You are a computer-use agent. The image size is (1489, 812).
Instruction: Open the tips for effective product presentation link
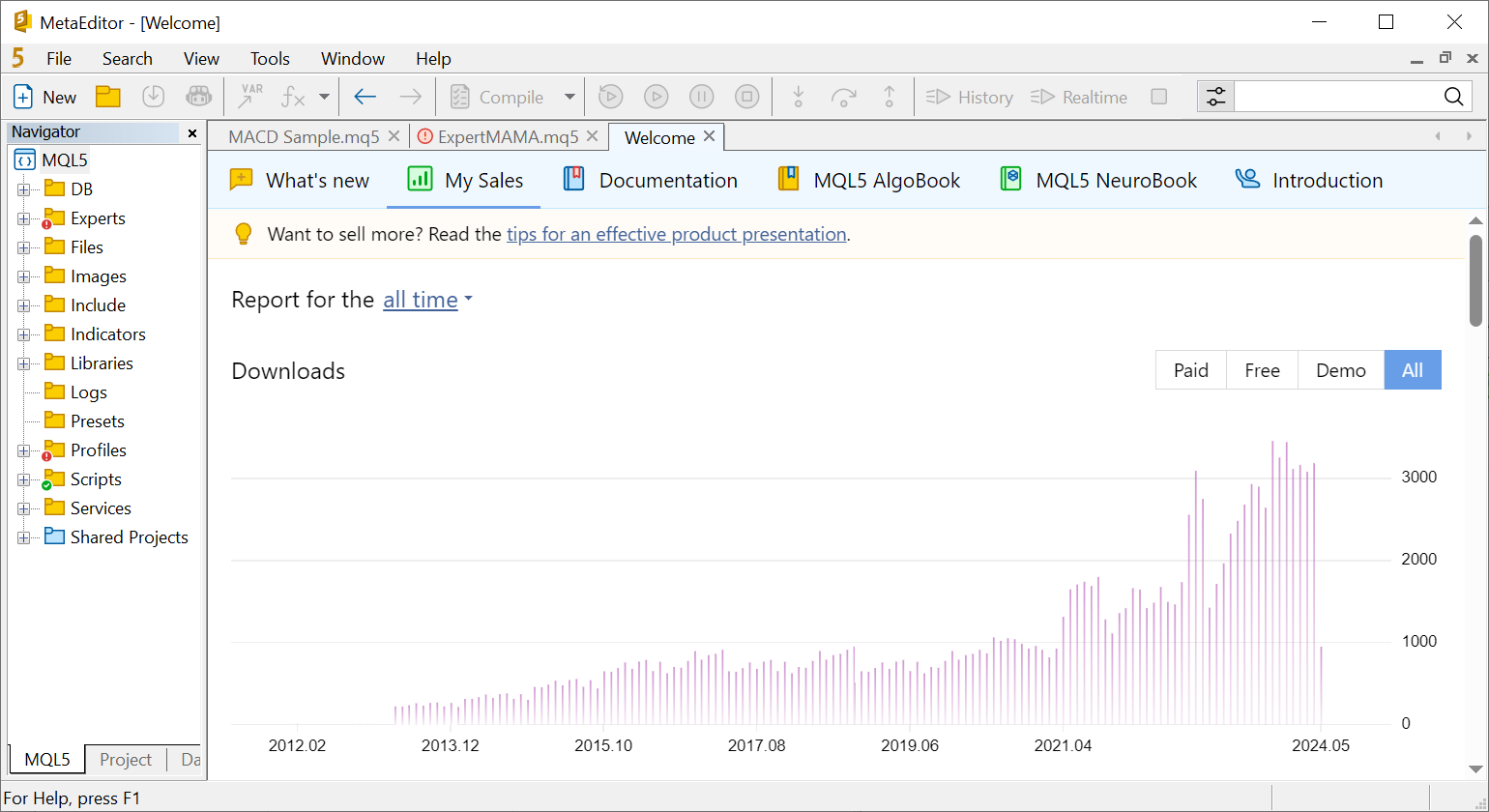tap(677, 234)
